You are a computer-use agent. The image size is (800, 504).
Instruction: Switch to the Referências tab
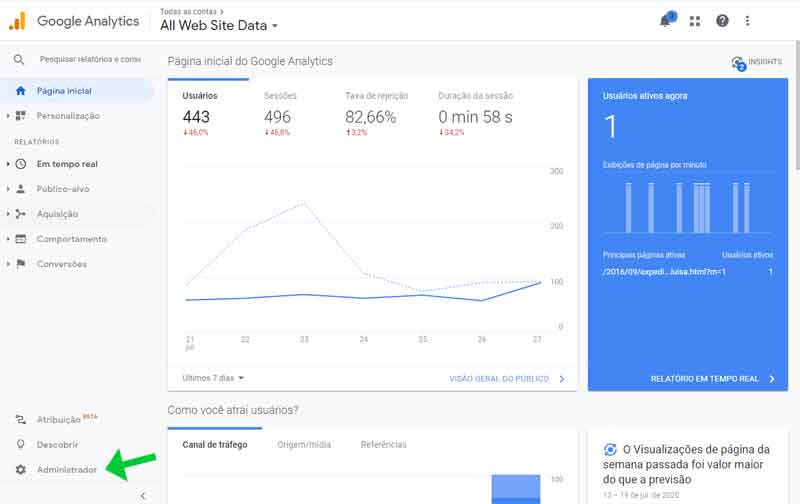pos(384,445)
